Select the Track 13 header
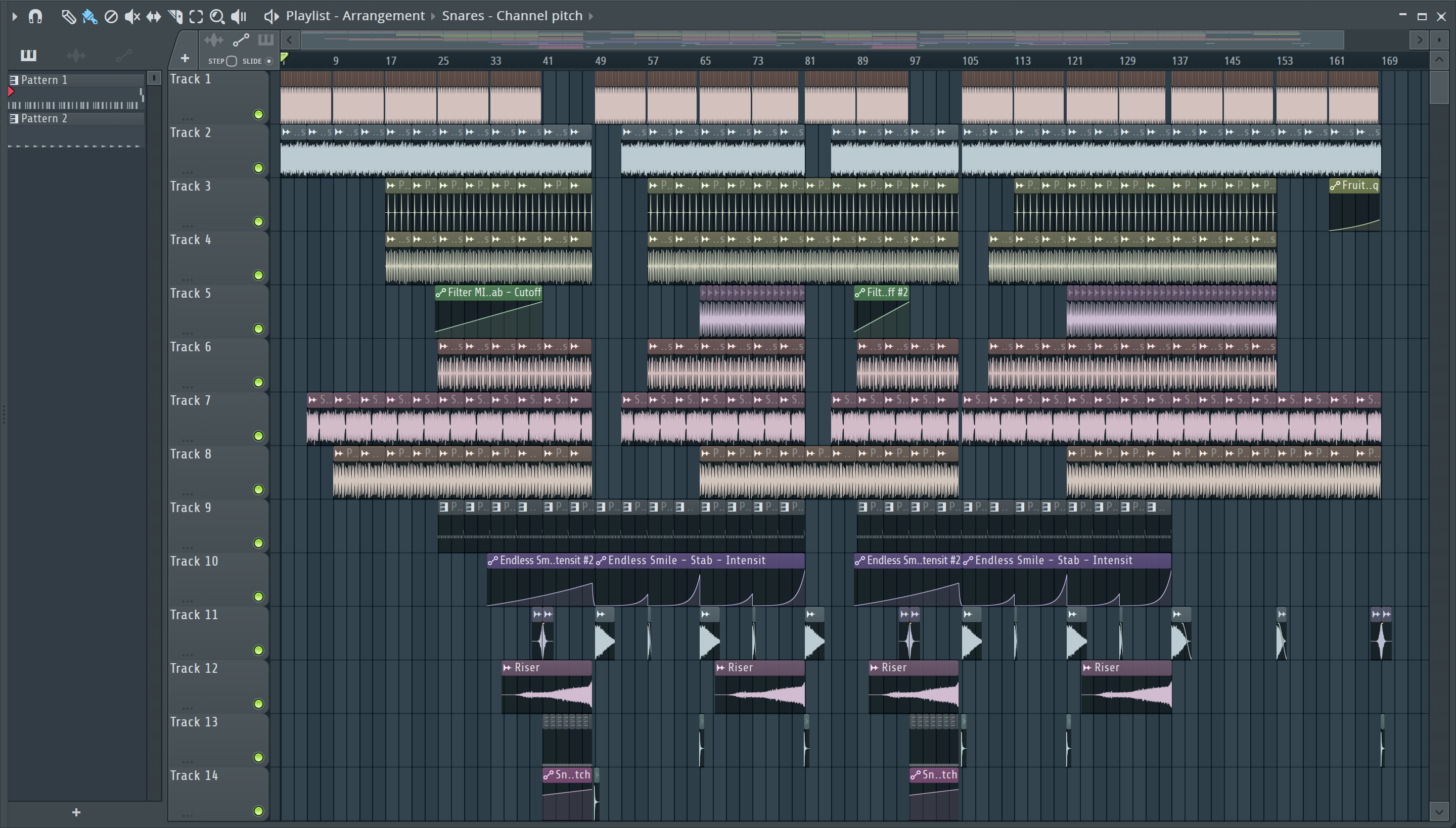 [x=218, y=740]
